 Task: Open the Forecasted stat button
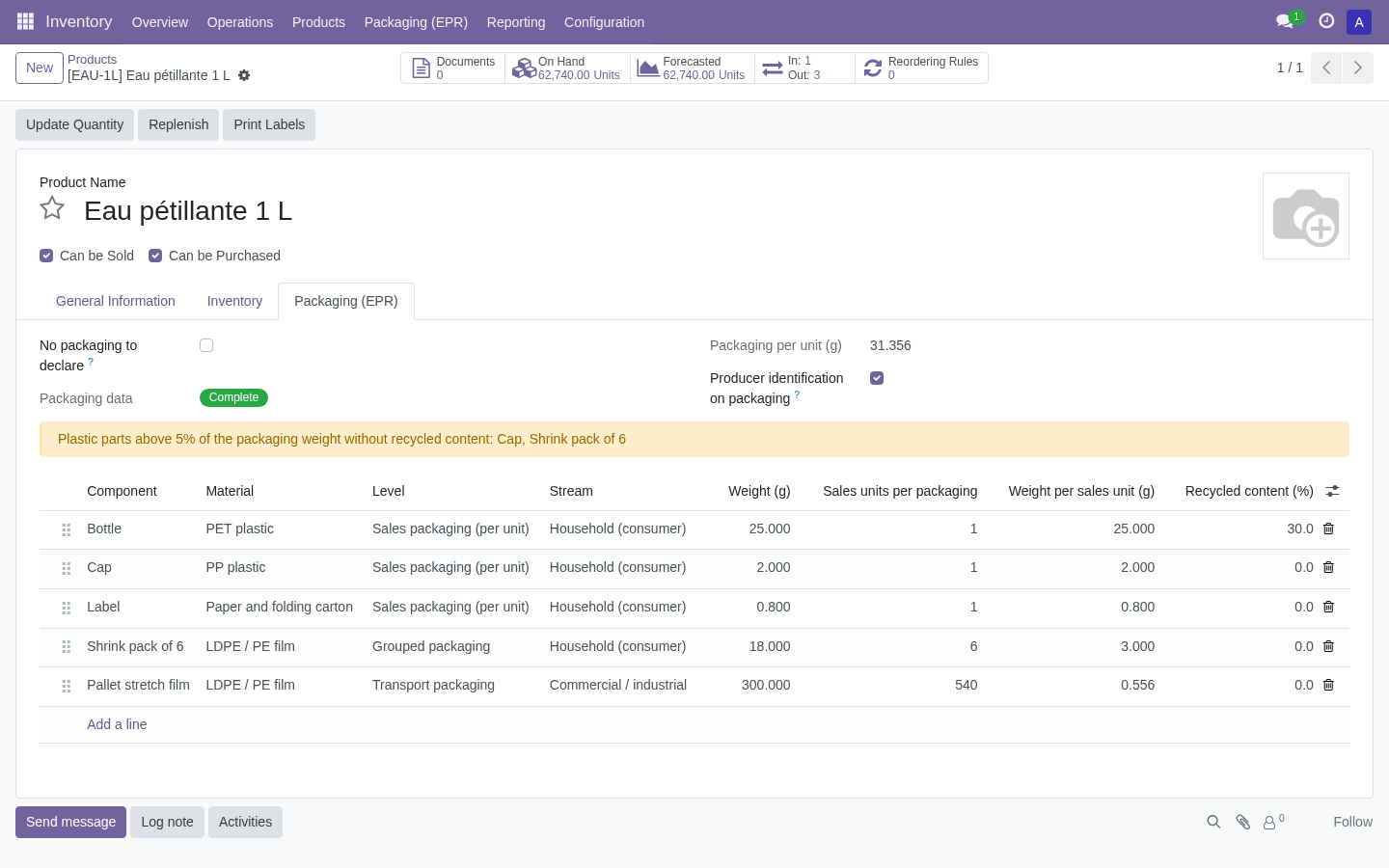tap(692, 68)
